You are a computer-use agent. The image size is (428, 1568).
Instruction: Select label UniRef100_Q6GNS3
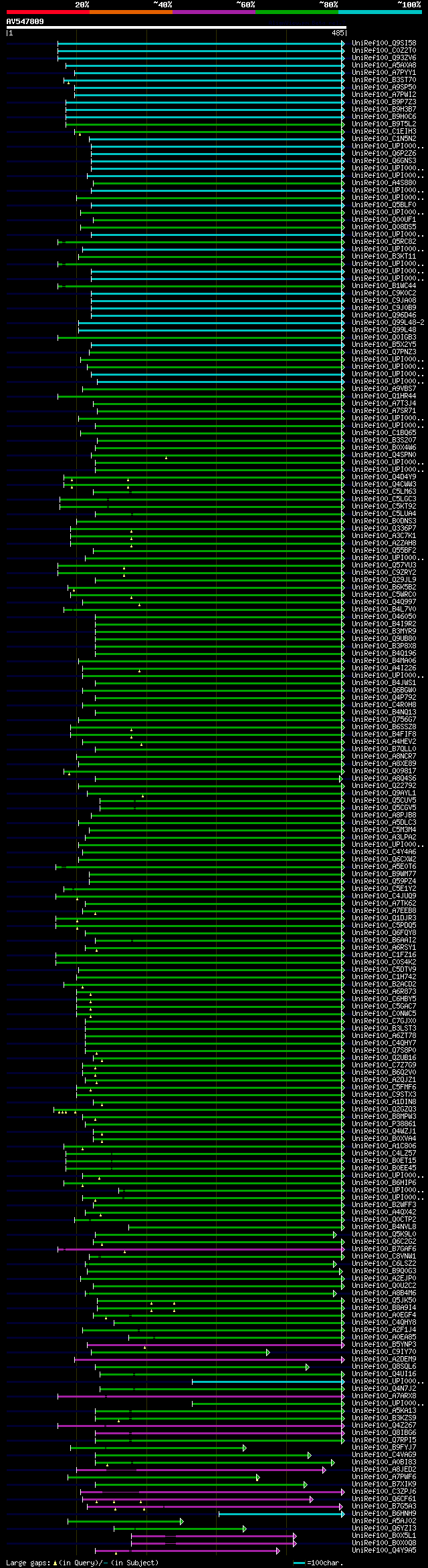click(x=384, y=160)
